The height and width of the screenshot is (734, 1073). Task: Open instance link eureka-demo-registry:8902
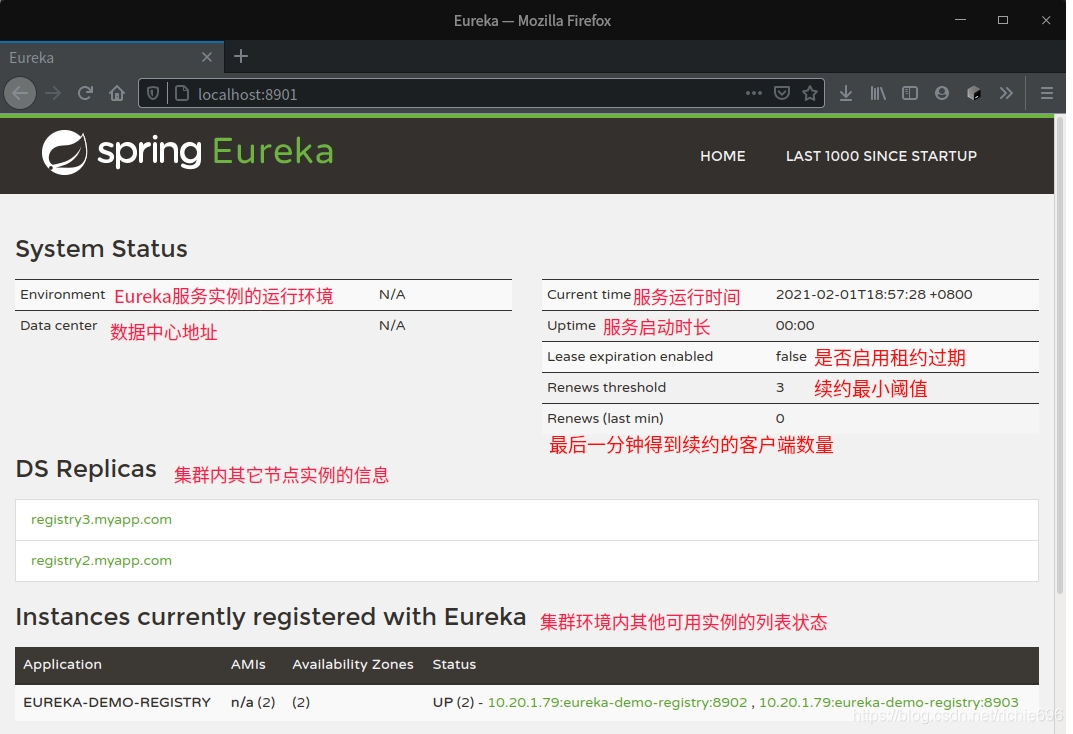coord(617,703)
